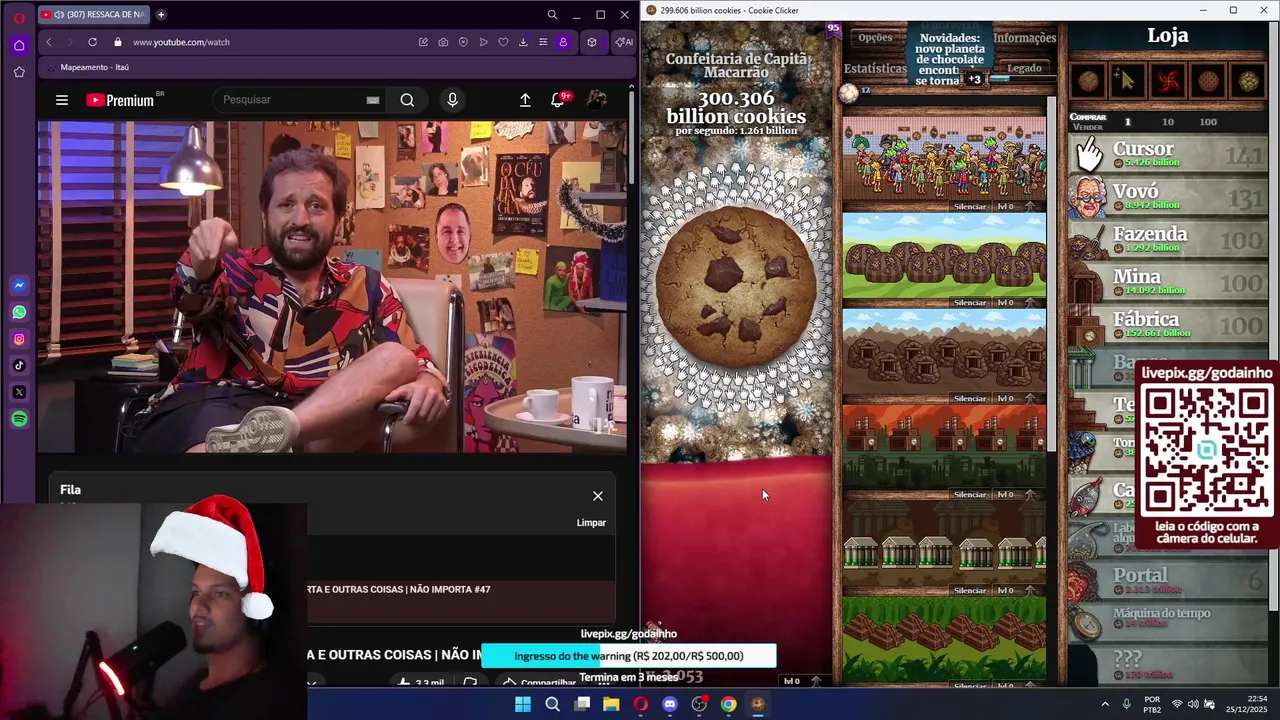Image resolution: width=1280 pixels, height=720 pixels.
Task: Open Instagram in Opera sidebar
Action: tap(19, 339)
